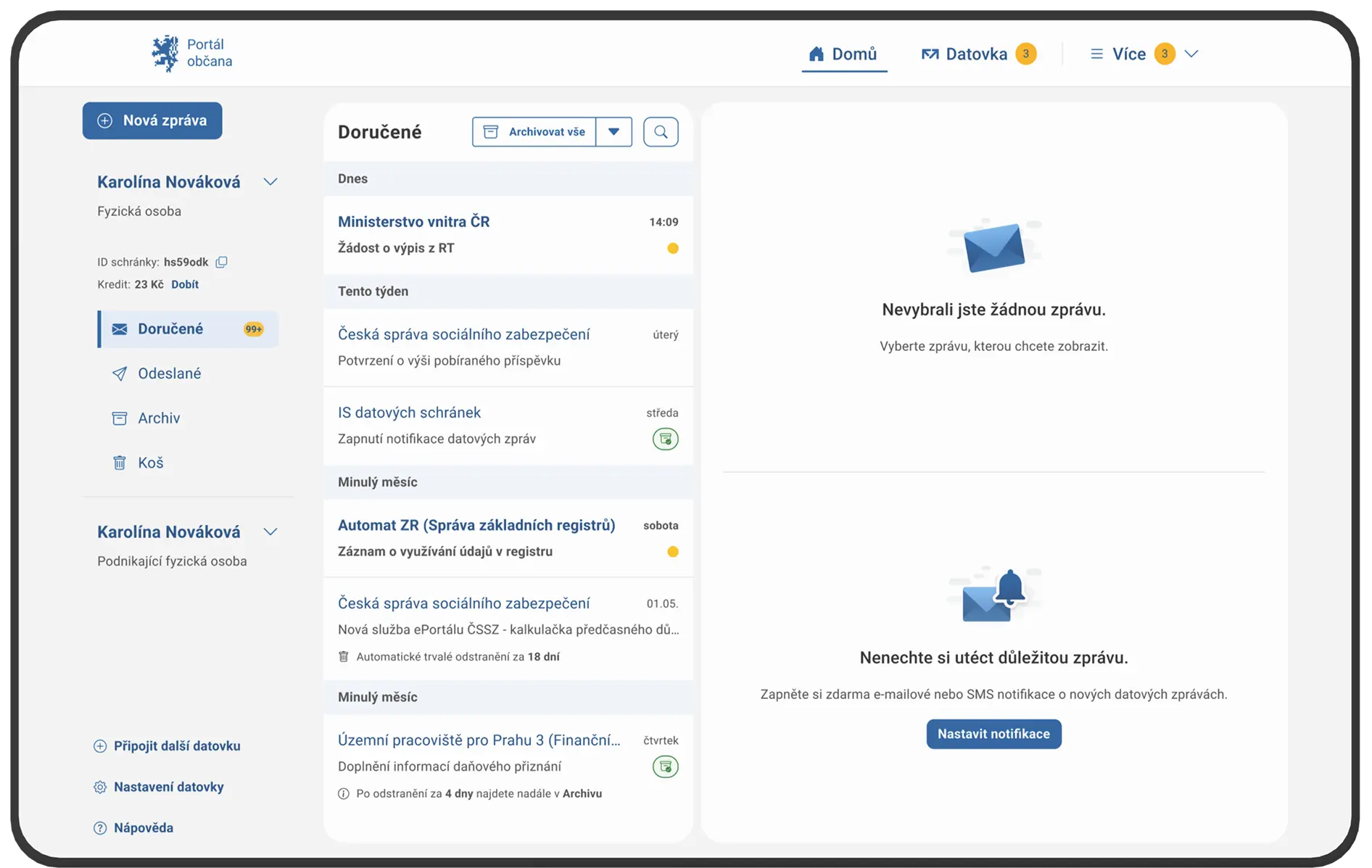This screenshot has height=868, width=1372.
Task: Open the Archiv folder
Action: tap(158, 418)
